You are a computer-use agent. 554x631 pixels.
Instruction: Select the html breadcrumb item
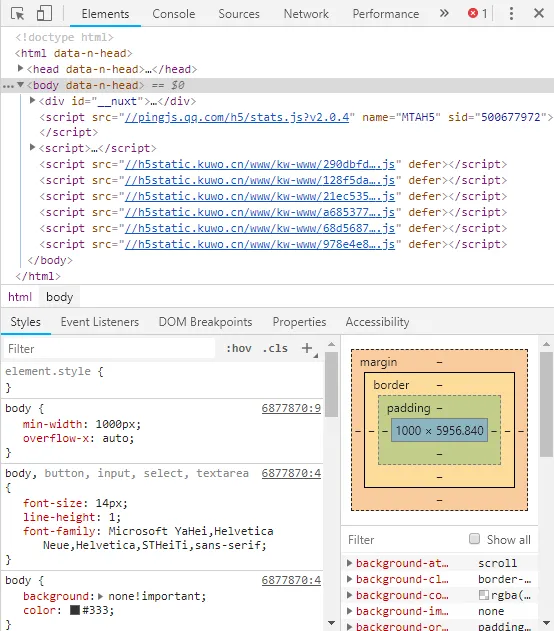tap(20, 297)
